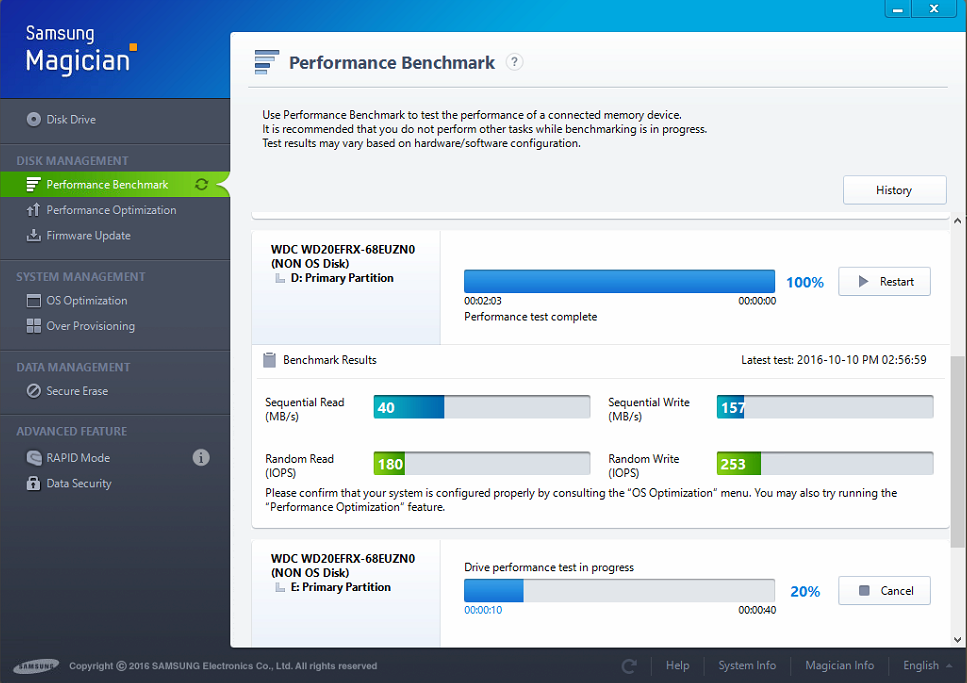The image size is (967, 683).
Task: Select D: Primary Partition text
Action: point(342,278)
